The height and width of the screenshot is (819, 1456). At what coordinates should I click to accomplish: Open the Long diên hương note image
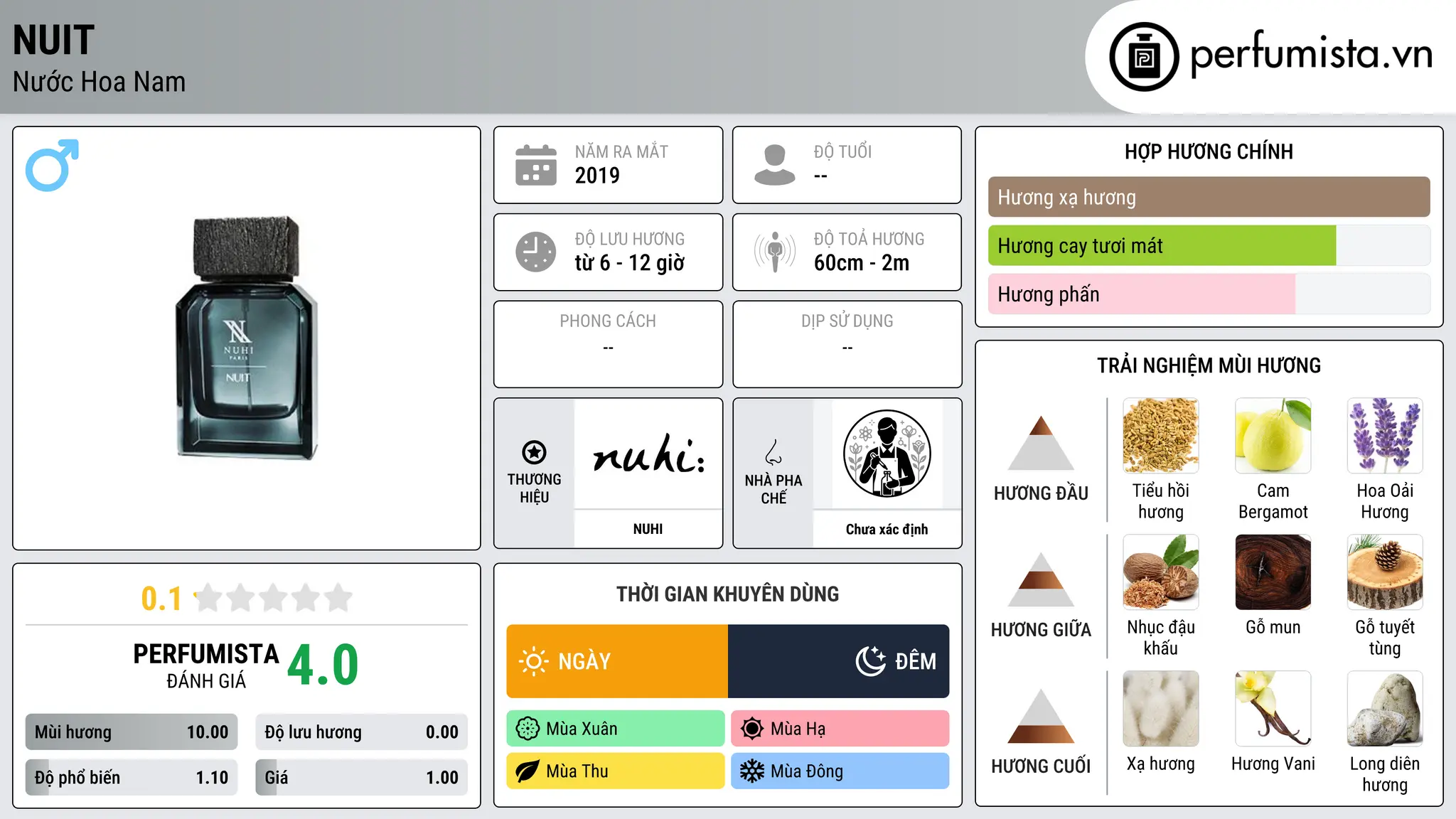point(1384,709)
